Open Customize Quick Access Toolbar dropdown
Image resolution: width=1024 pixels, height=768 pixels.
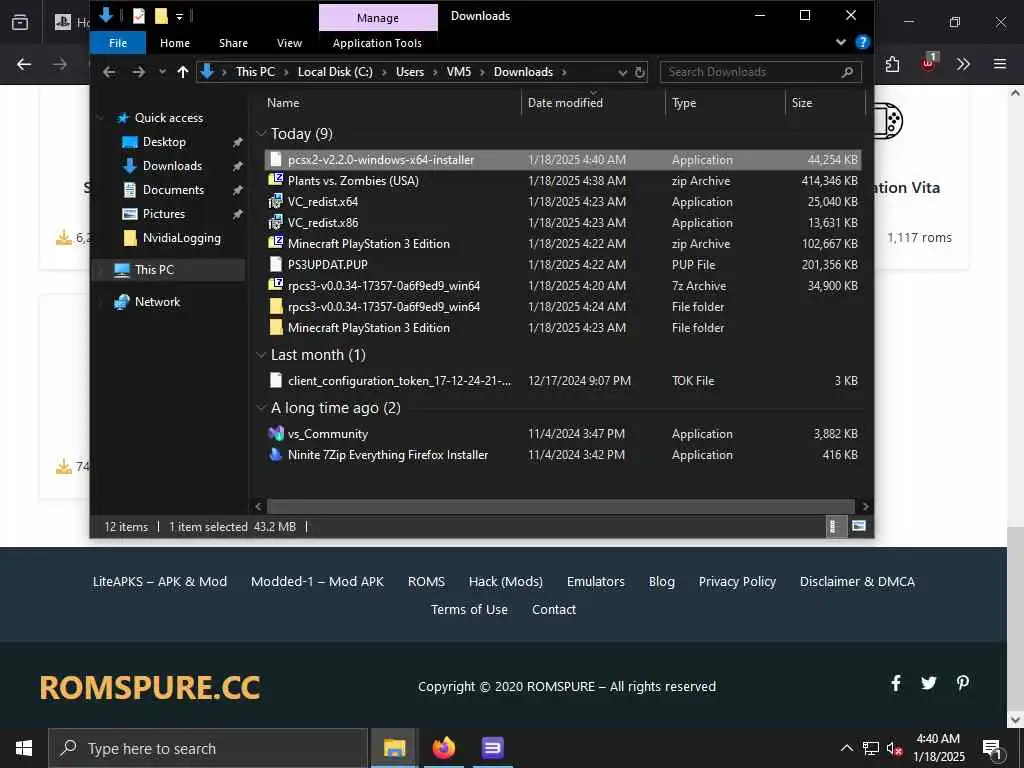pos(180,17)
